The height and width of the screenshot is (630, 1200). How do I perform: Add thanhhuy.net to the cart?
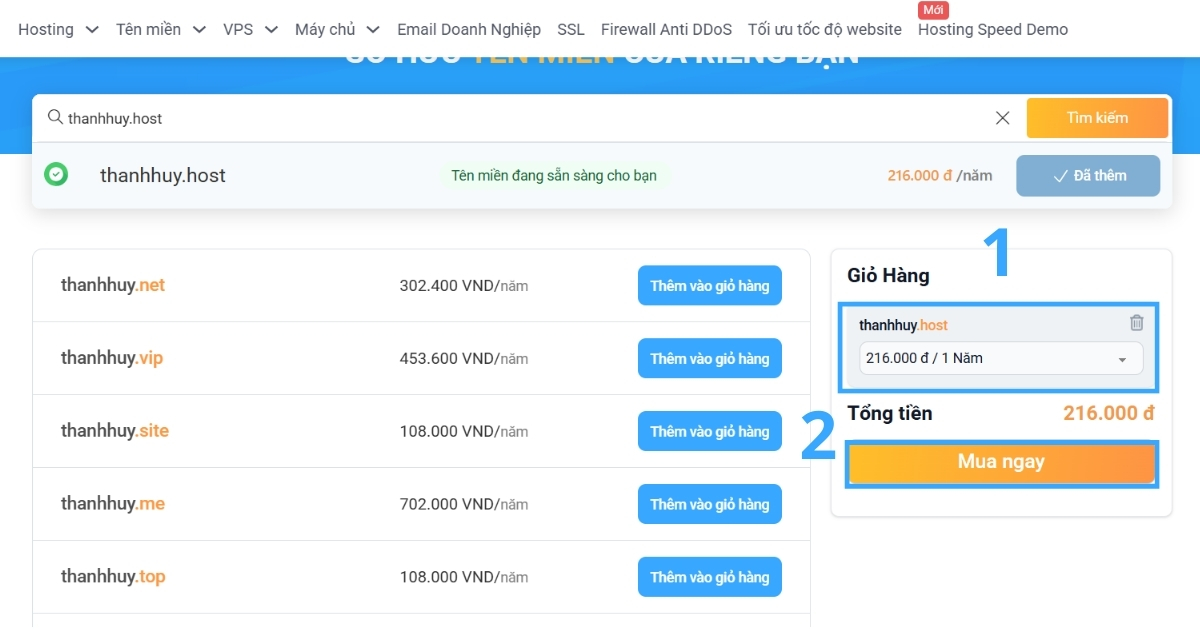point(709,285)
